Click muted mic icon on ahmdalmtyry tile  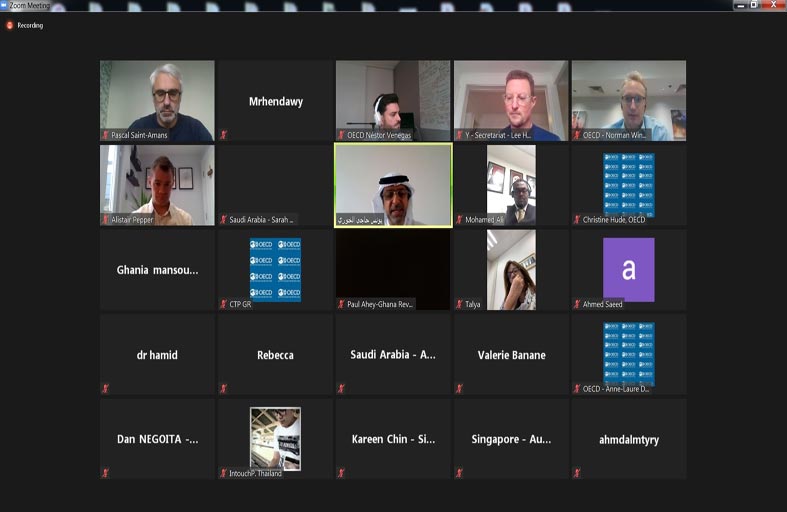[577, 473]
